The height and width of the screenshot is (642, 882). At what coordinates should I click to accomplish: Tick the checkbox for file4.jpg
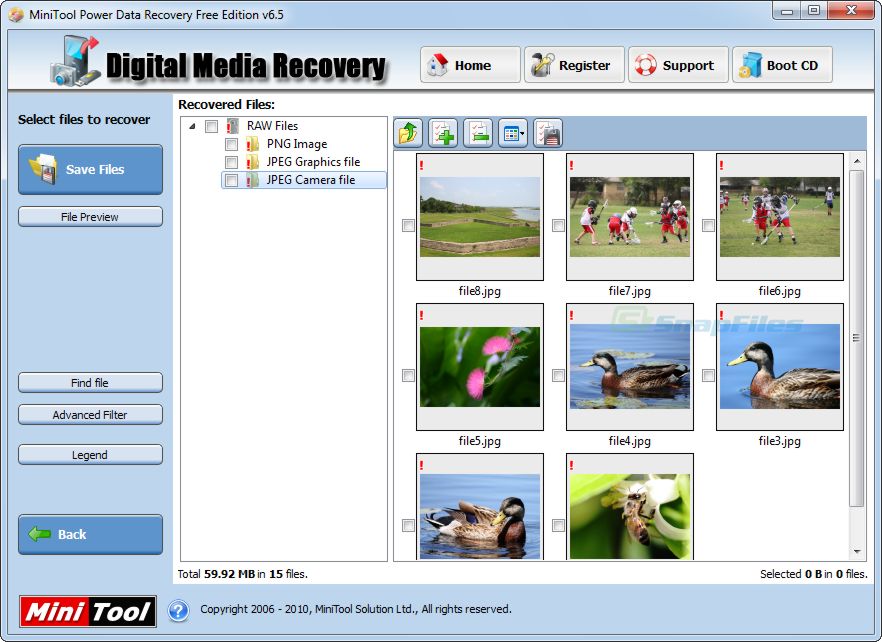pos(559,375)
